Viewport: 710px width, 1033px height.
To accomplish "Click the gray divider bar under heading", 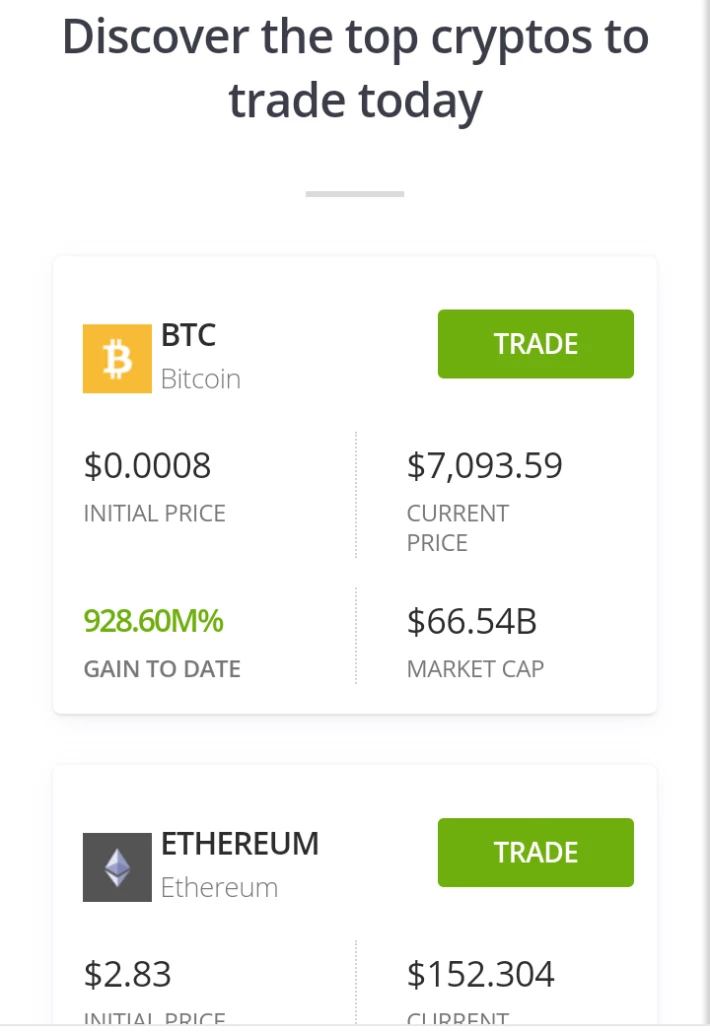I will [x=355, y=194].
